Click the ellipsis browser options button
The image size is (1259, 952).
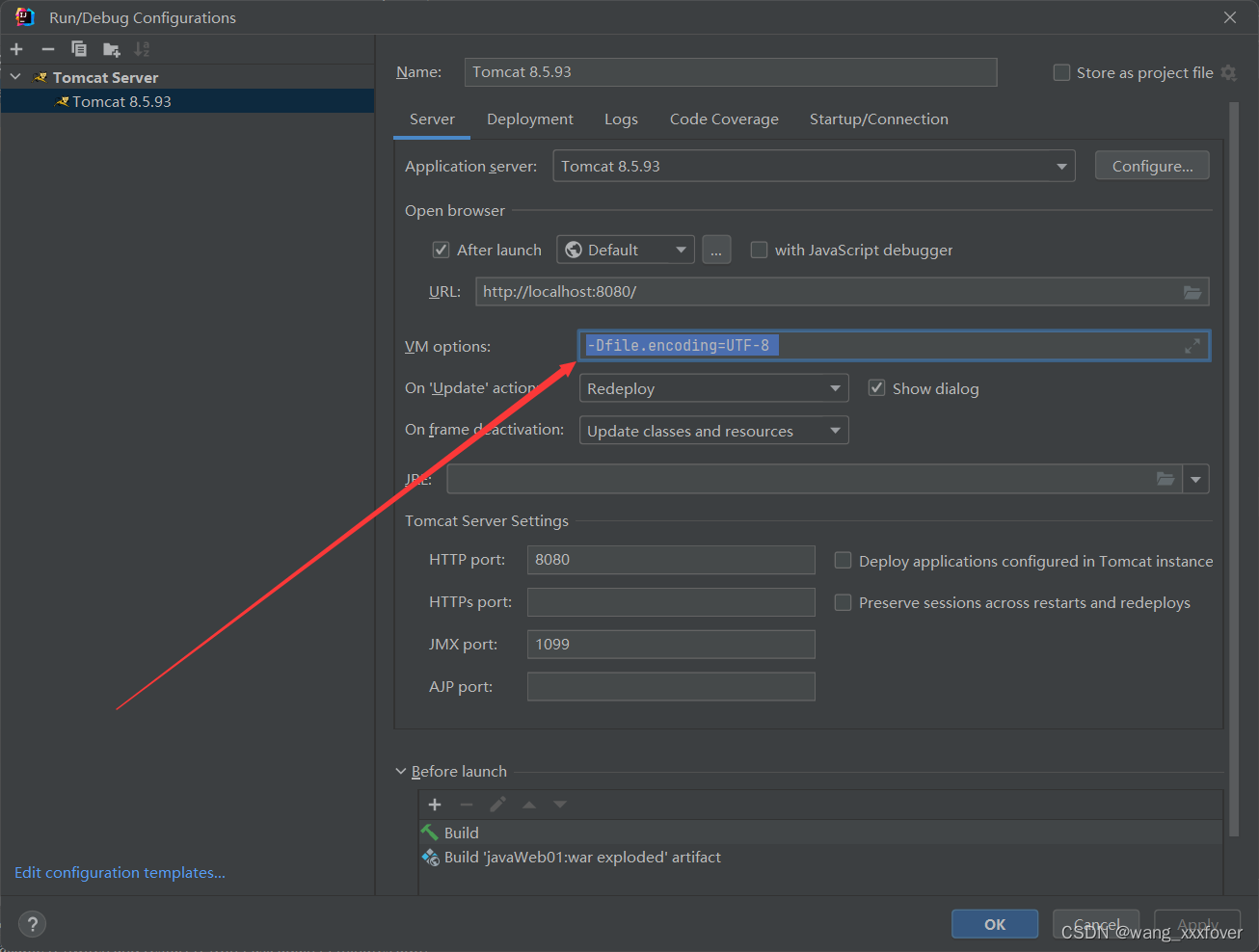(716, 250)
